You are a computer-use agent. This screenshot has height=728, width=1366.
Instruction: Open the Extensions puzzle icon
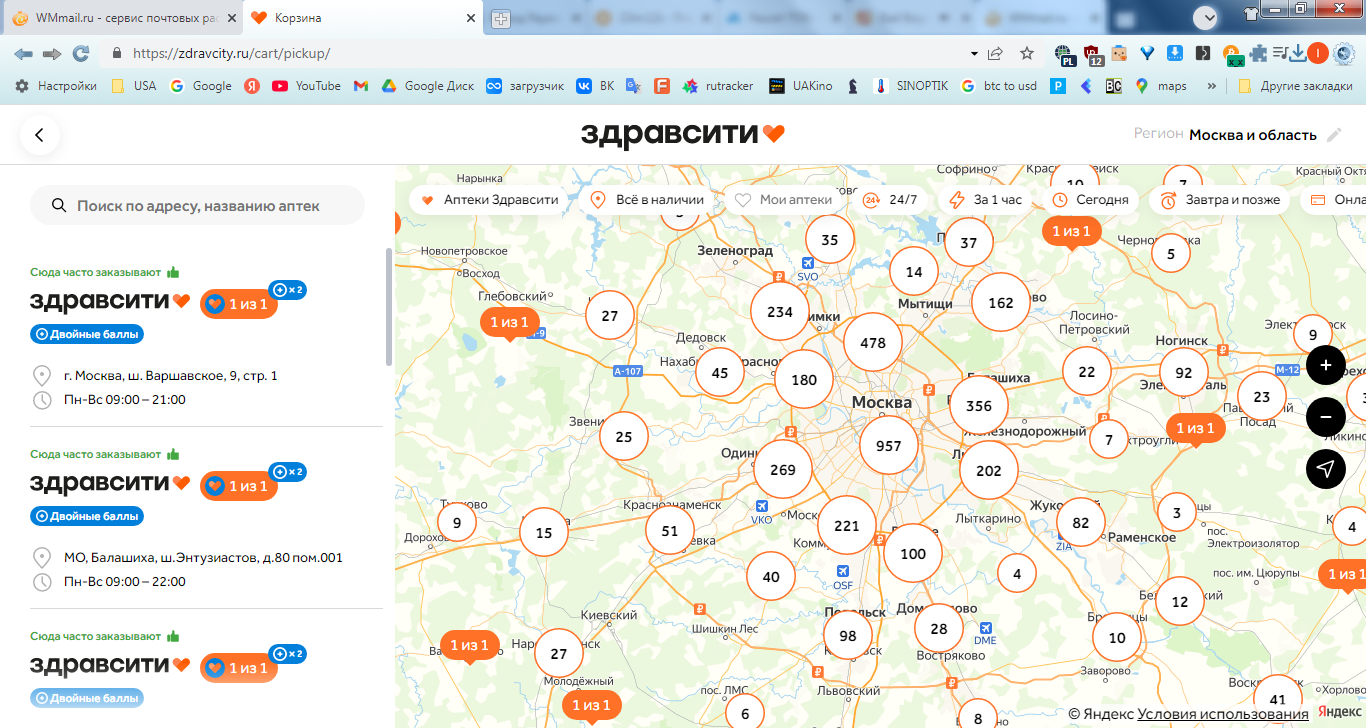[1258, 53]
